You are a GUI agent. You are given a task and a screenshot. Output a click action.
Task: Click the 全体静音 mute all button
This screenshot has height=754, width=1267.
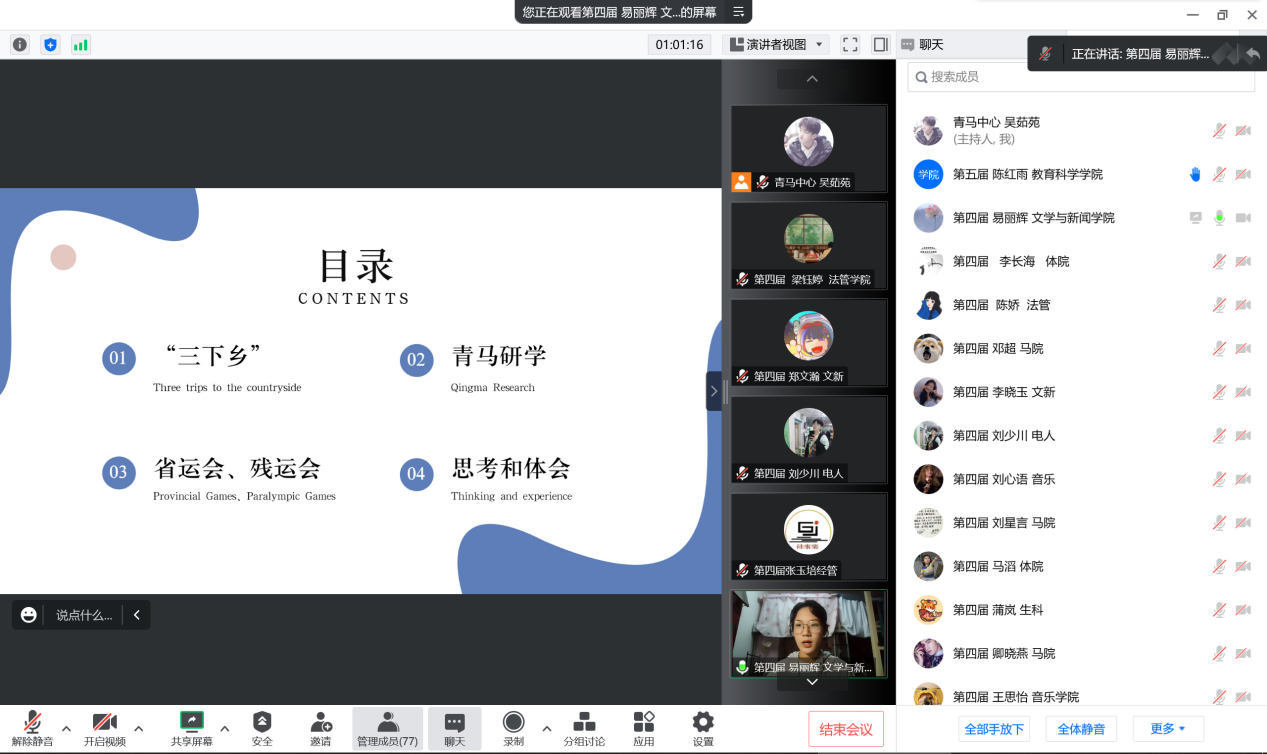[1080, 729]
